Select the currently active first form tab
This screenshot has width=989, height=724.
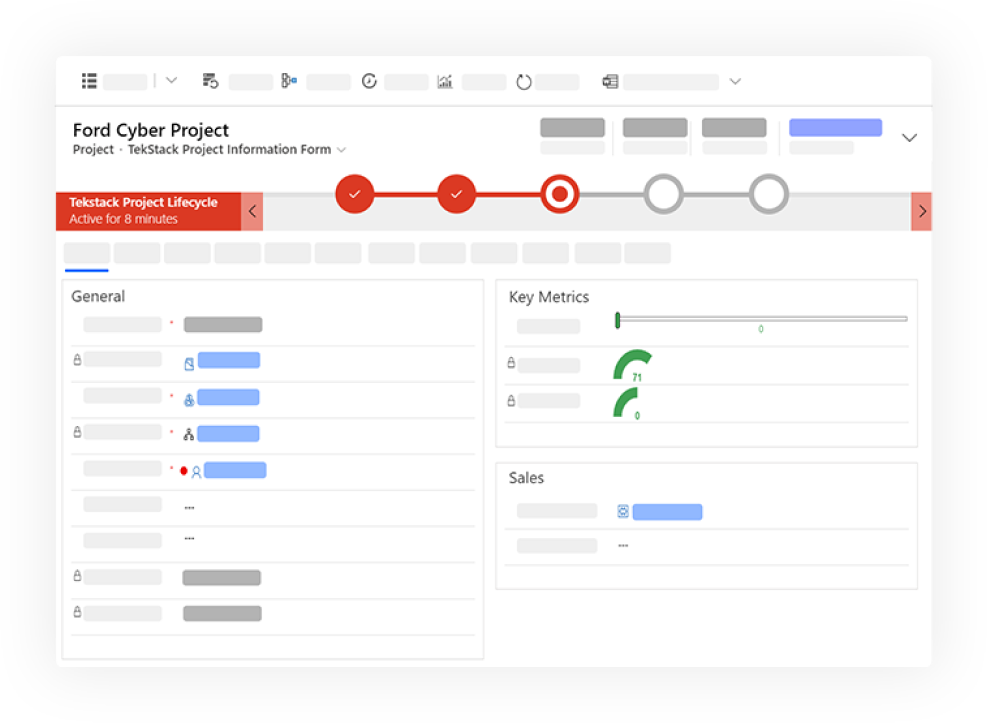tap(86, 253)
